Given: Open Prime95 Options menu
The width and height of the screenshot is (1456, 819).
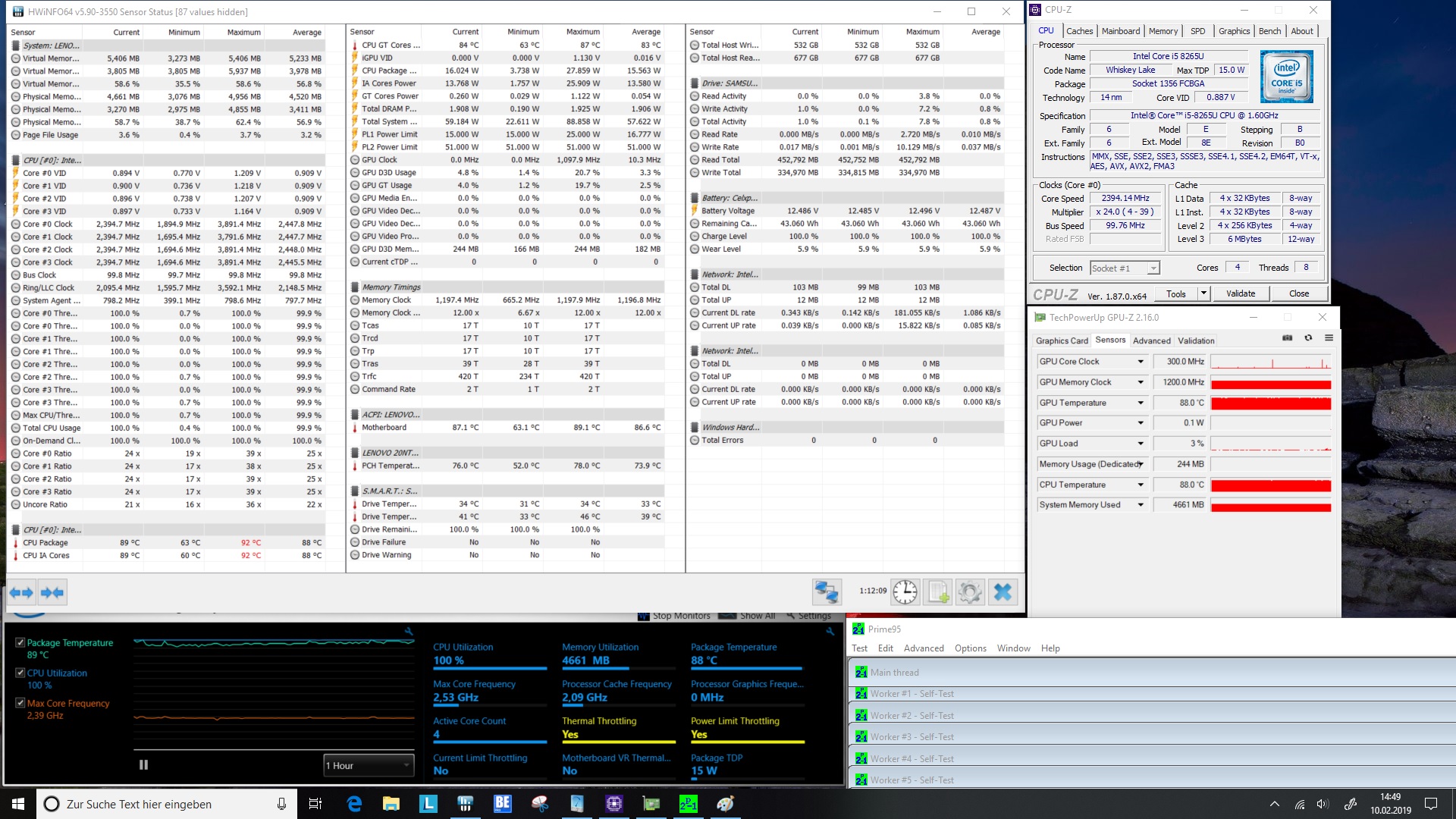Looking at the screenshot, I should click(971, 648).
